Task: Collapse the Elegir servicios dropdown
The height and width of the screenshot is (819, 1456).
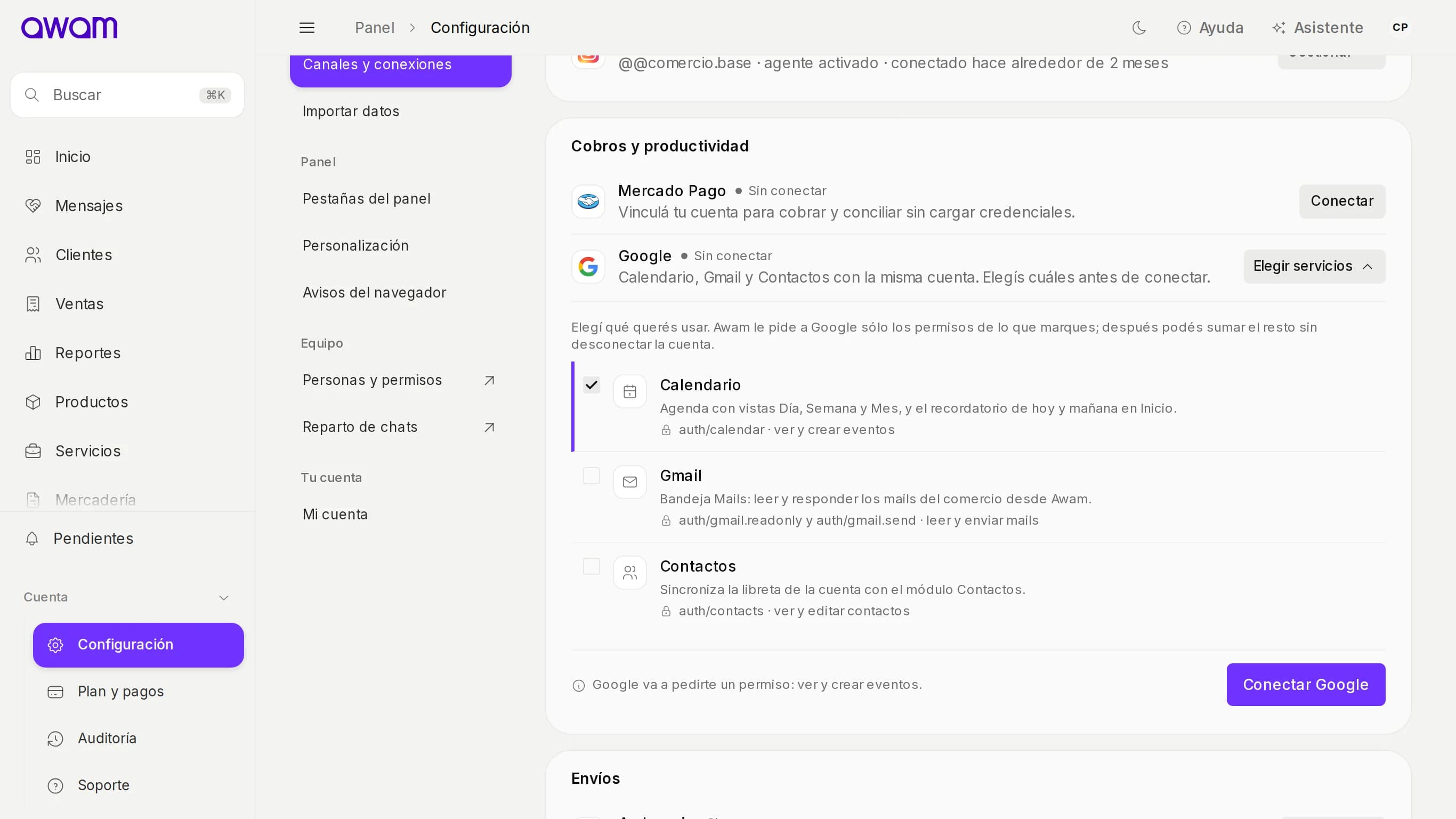Action: (x=1314, y=266)
